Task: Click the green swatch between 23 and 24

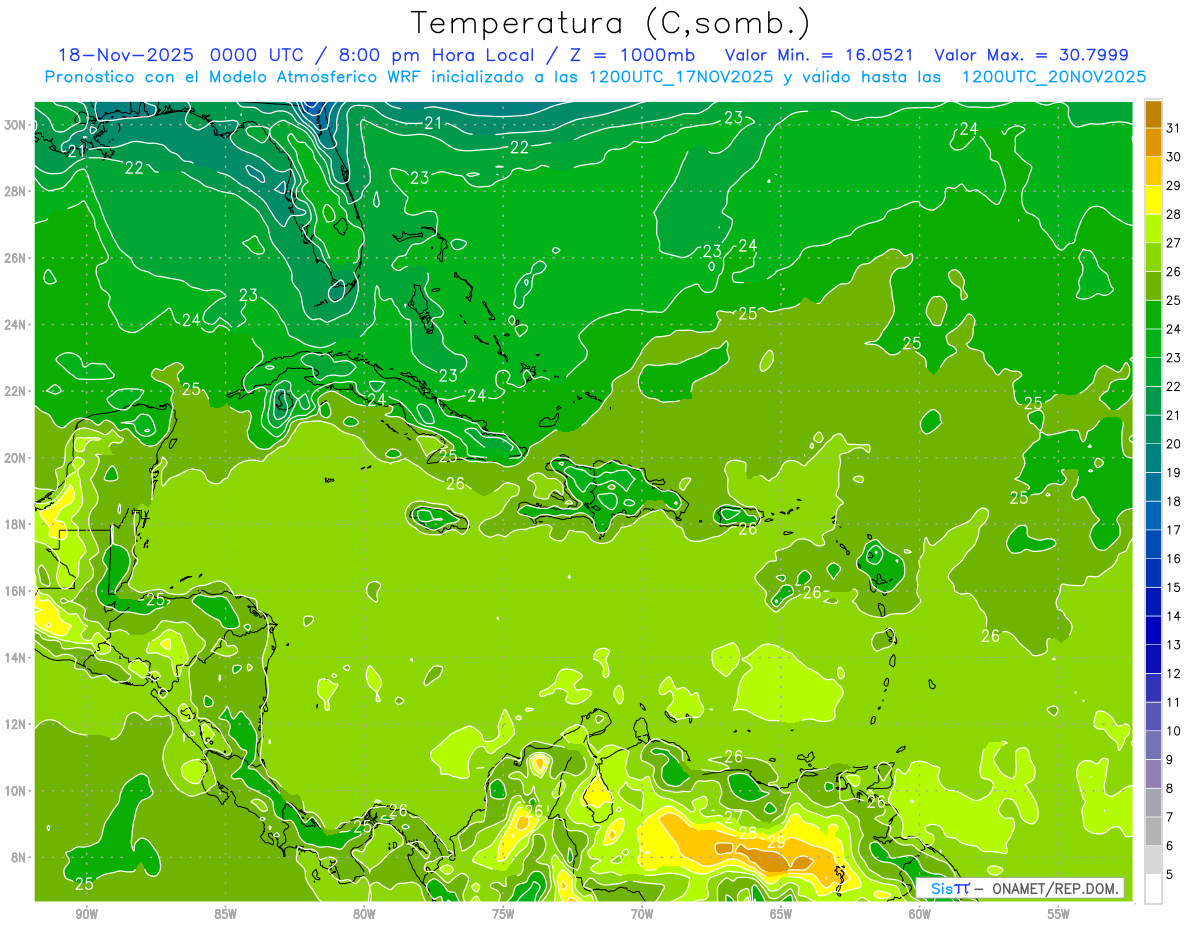Action: tap(1153, 343)
